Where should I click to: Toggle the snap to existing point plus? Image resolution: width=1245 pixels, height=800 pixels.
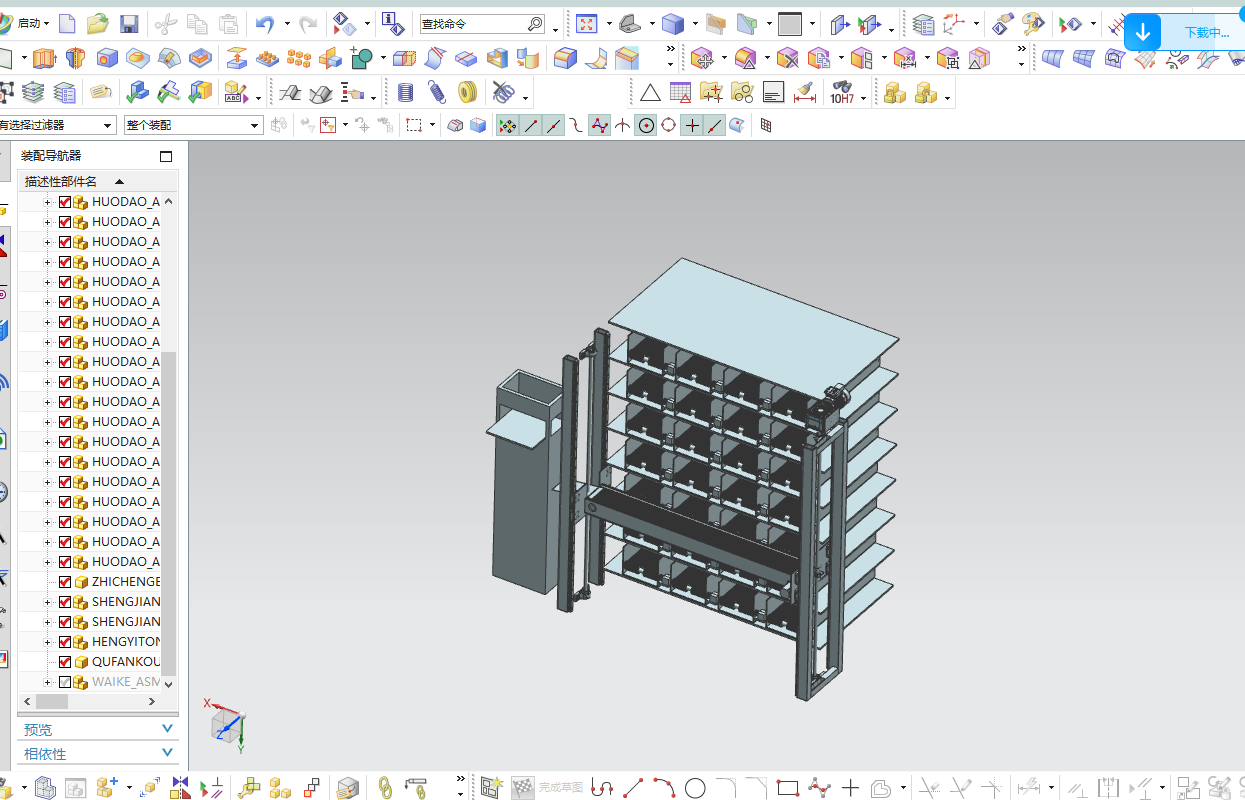[x=692, y=125]
